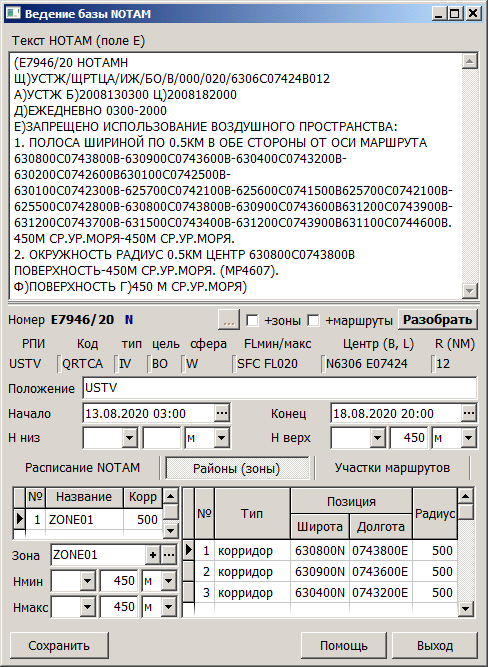The width and height of the screenshot is (488, 667).
Task: Expand the Нмин units dropdown
Action: (169, 581)
